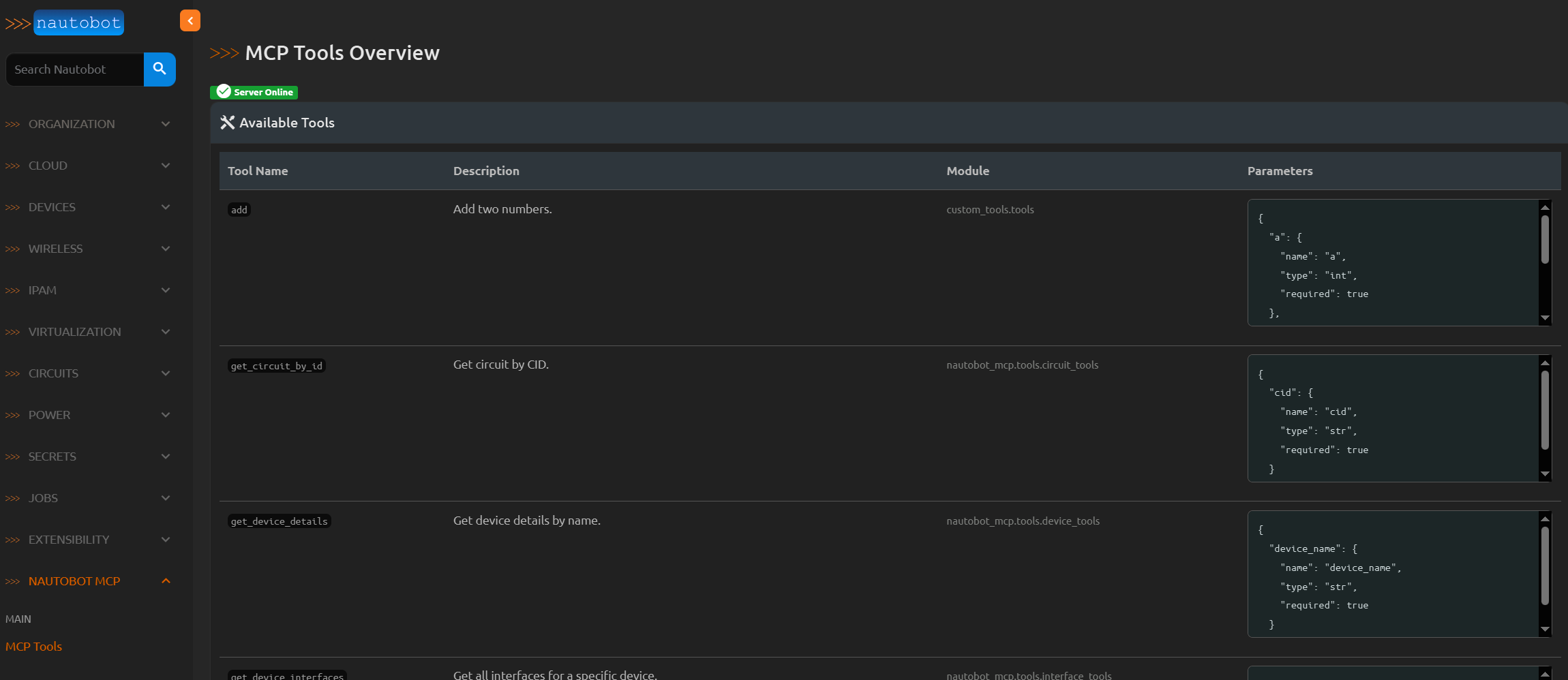The height and width of the screenshot is (680, 1568).
Task: Click the Server Online status badge
Action: coord(254,92)
